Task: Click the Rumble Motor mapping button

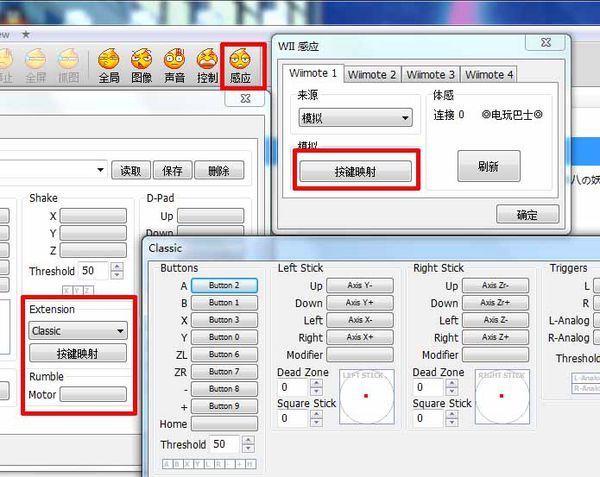Action: click(x=93, y=394)
